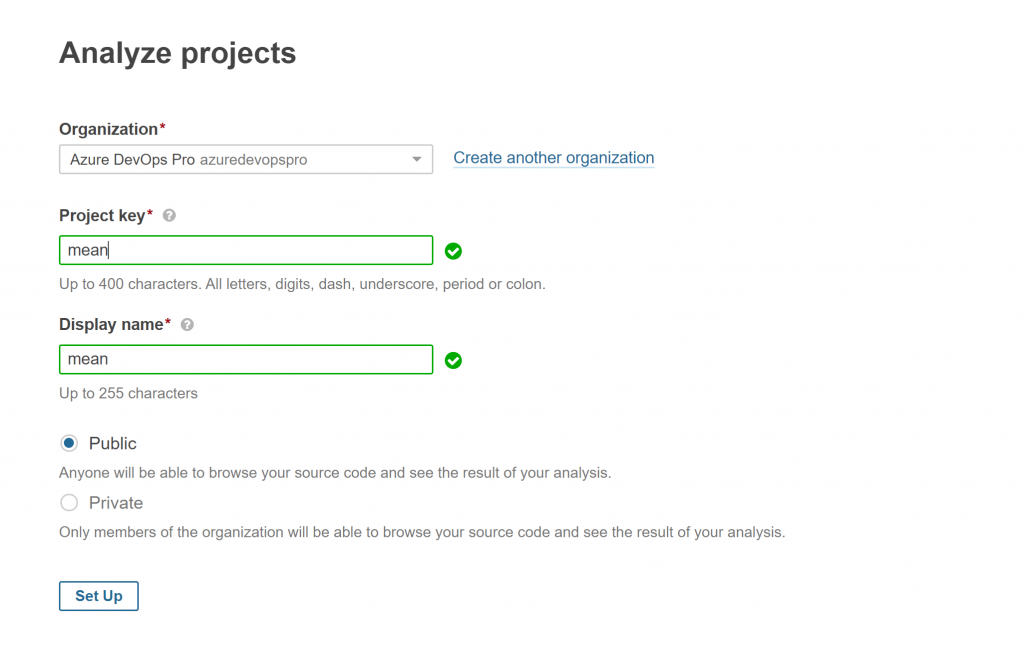Open the Azure DevOps Pro organization selector

coord(245,158)
